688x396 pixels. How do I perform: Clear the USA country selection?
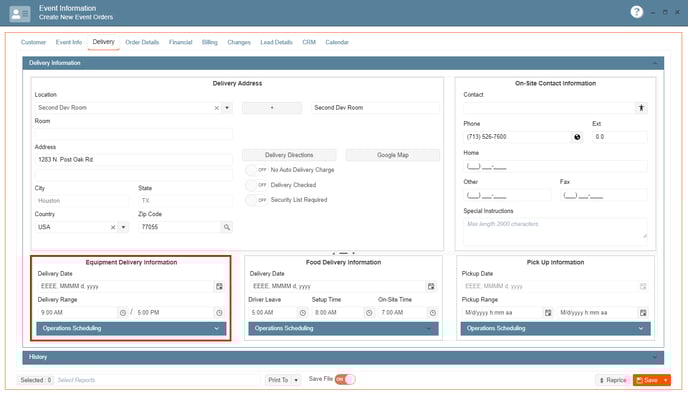[x=113, y=227]
